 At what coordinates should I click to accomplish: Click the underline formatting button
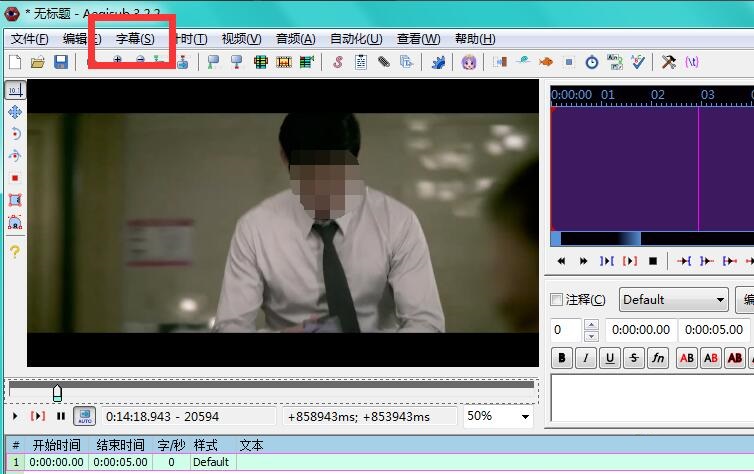609,358
